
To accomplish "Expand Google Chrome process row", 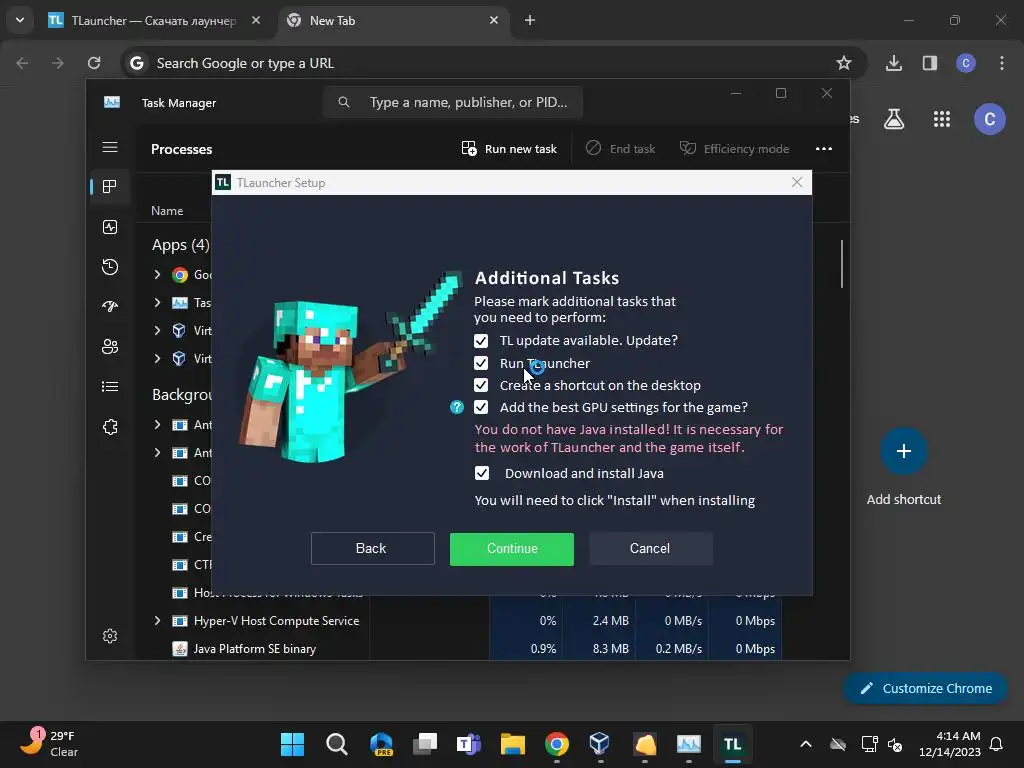I will 157,275.
